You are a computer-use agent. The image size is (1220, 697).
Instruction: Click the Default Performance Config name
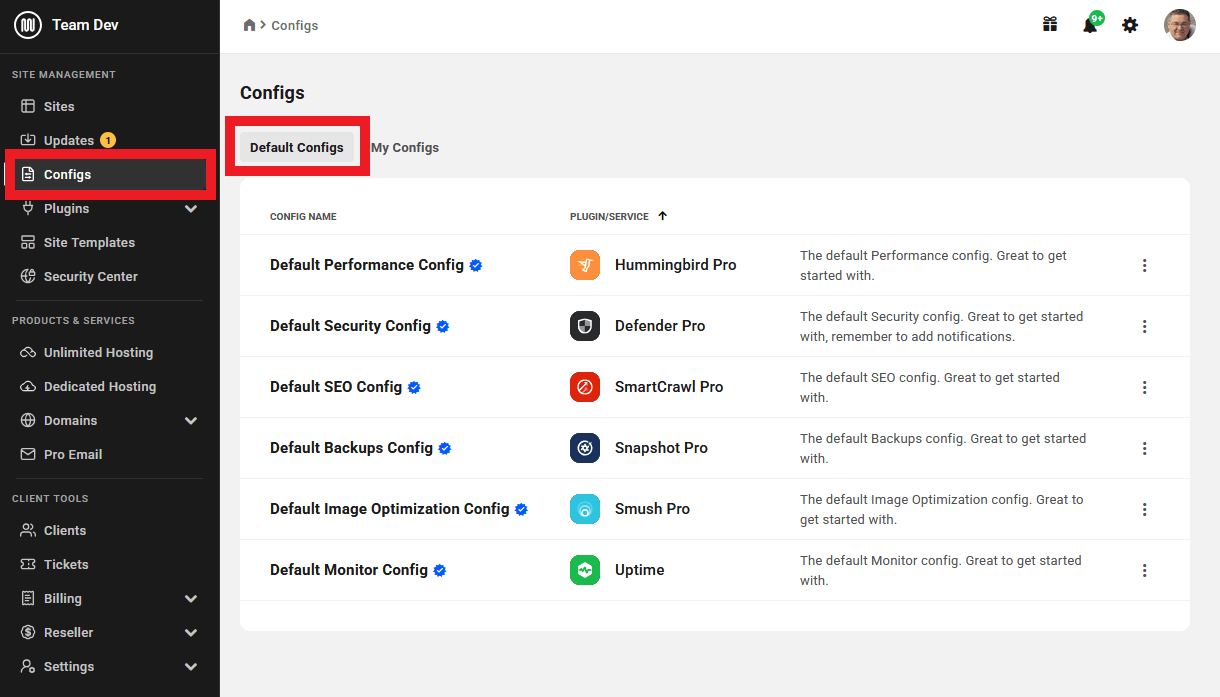(x=367, y=265)
